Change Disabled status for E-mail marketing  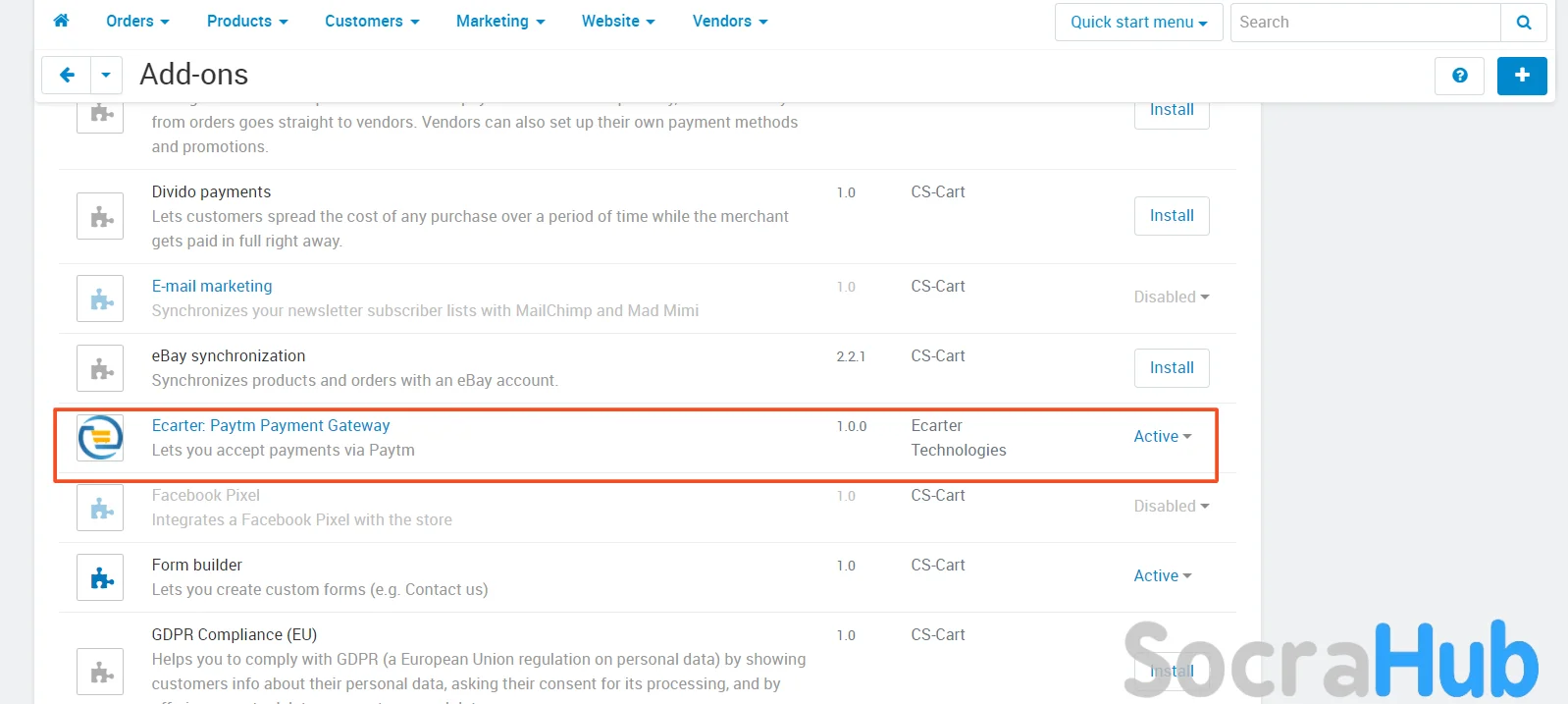(1171, 298)
